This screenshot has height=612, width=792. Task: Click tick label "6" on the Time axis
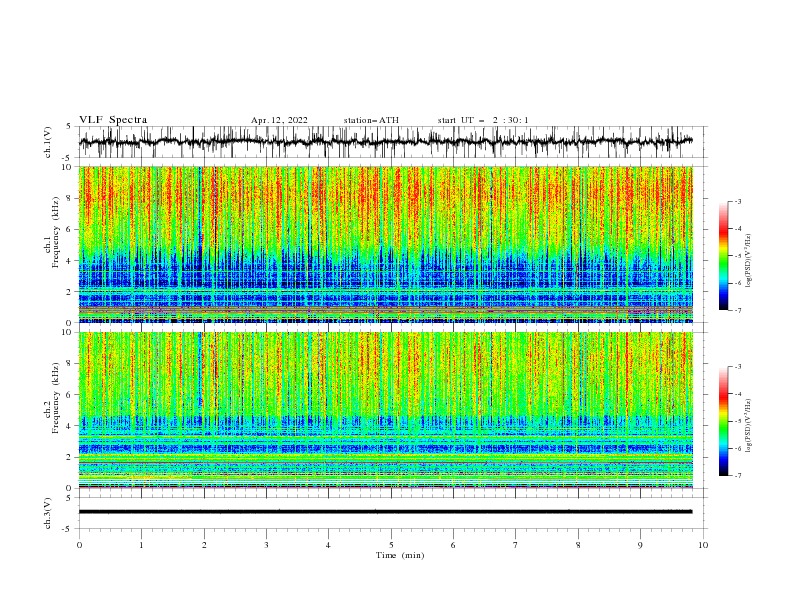[x=453, y=545]
